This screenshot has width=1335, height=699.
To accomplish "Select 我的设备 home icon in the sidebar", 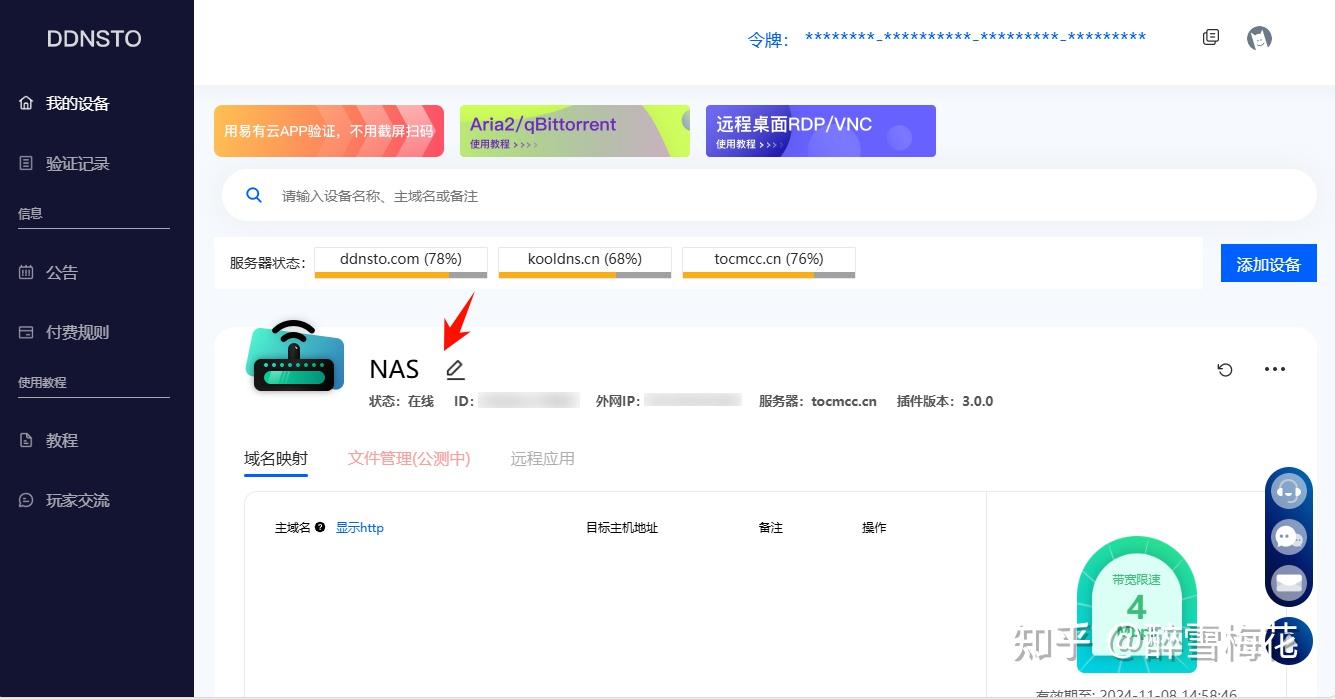I will pos(25,102).
